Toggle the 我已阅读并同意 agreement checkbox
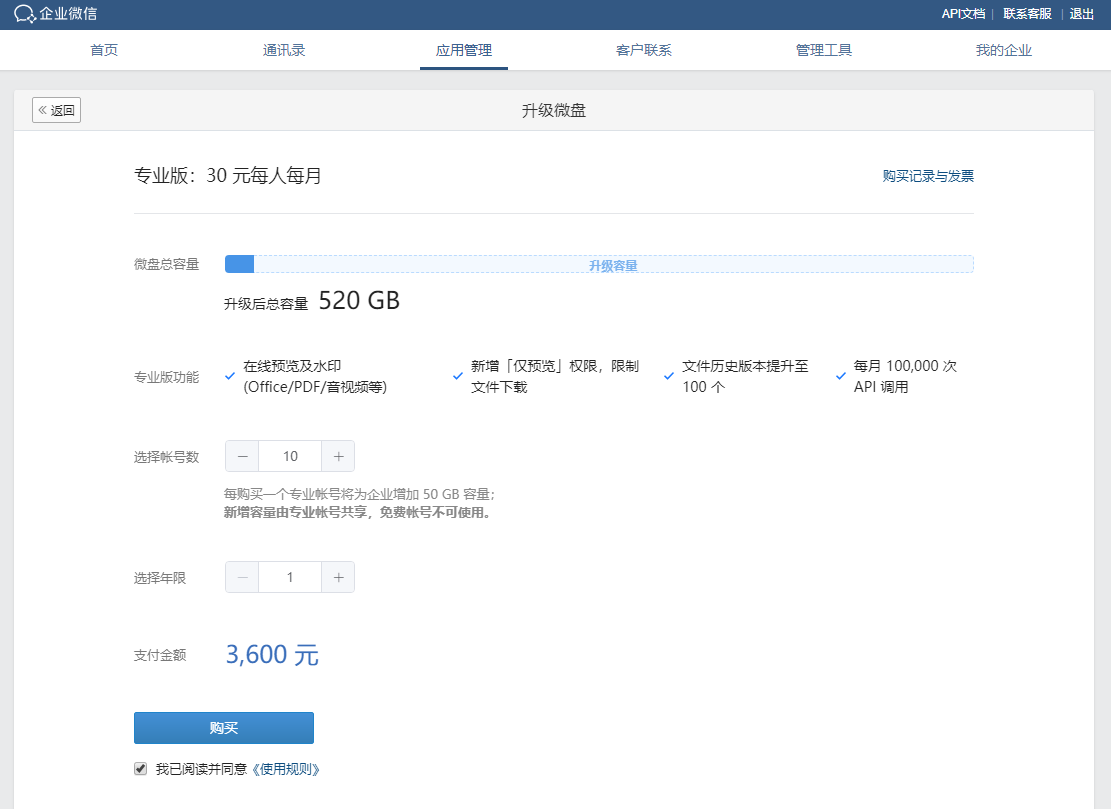 140,769
